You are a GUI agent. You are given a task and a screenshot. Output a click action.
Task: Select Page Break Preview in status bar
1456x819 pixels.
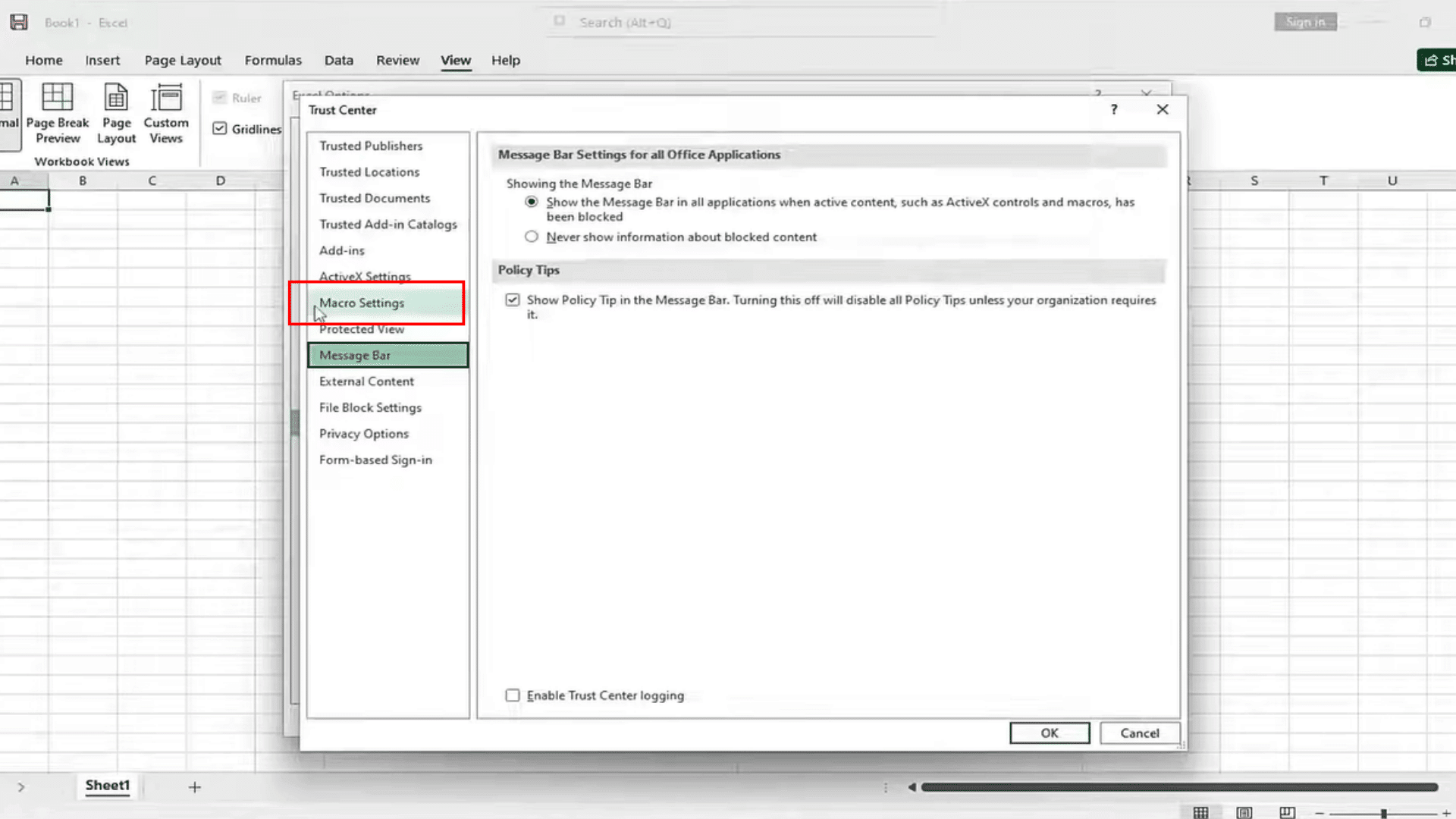pos(1287,812)
